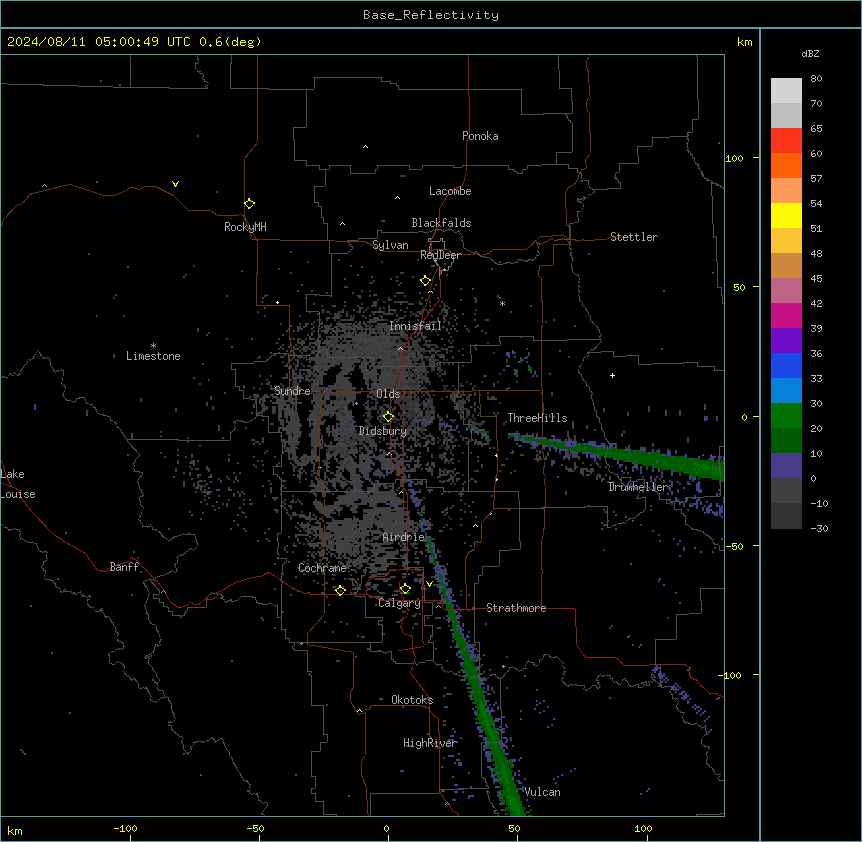Image resolution: width=862 pixels, height=842 pixels.
Task: Click the white asterisk marker east of Innisfail
Action: point(502,303)
